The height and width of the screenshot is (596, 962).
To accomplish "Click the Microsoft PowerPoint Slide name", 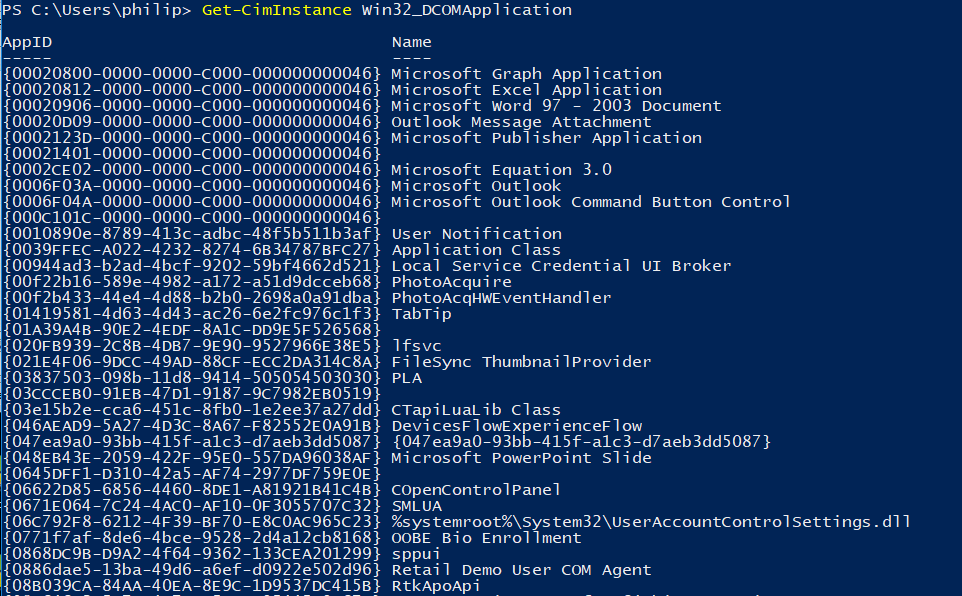I will pyautogui.click(x=521, y=458).
